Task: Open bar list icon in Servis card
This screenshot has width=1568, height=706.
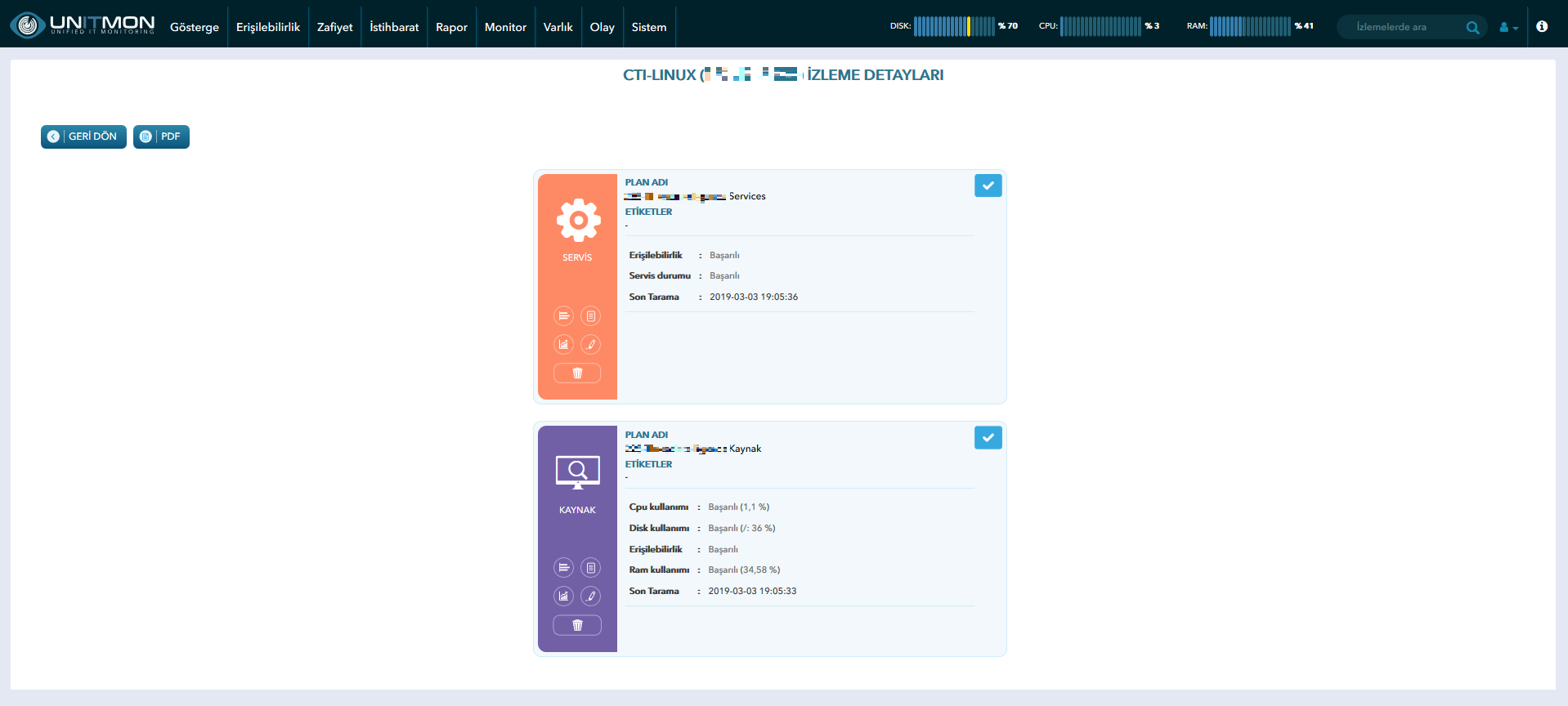Action: tap(563, 316)
